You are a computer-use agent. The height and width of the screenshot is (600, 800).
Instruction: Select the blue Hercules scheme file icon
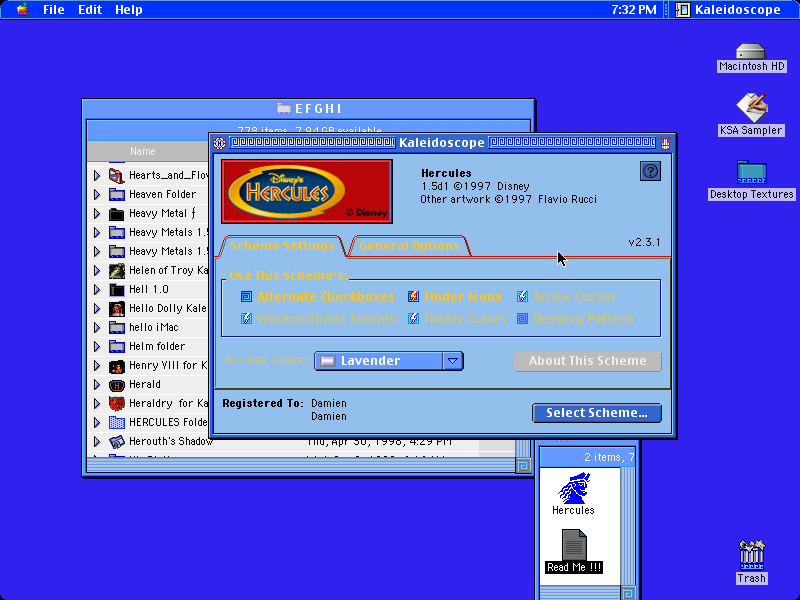pos(574,488)
